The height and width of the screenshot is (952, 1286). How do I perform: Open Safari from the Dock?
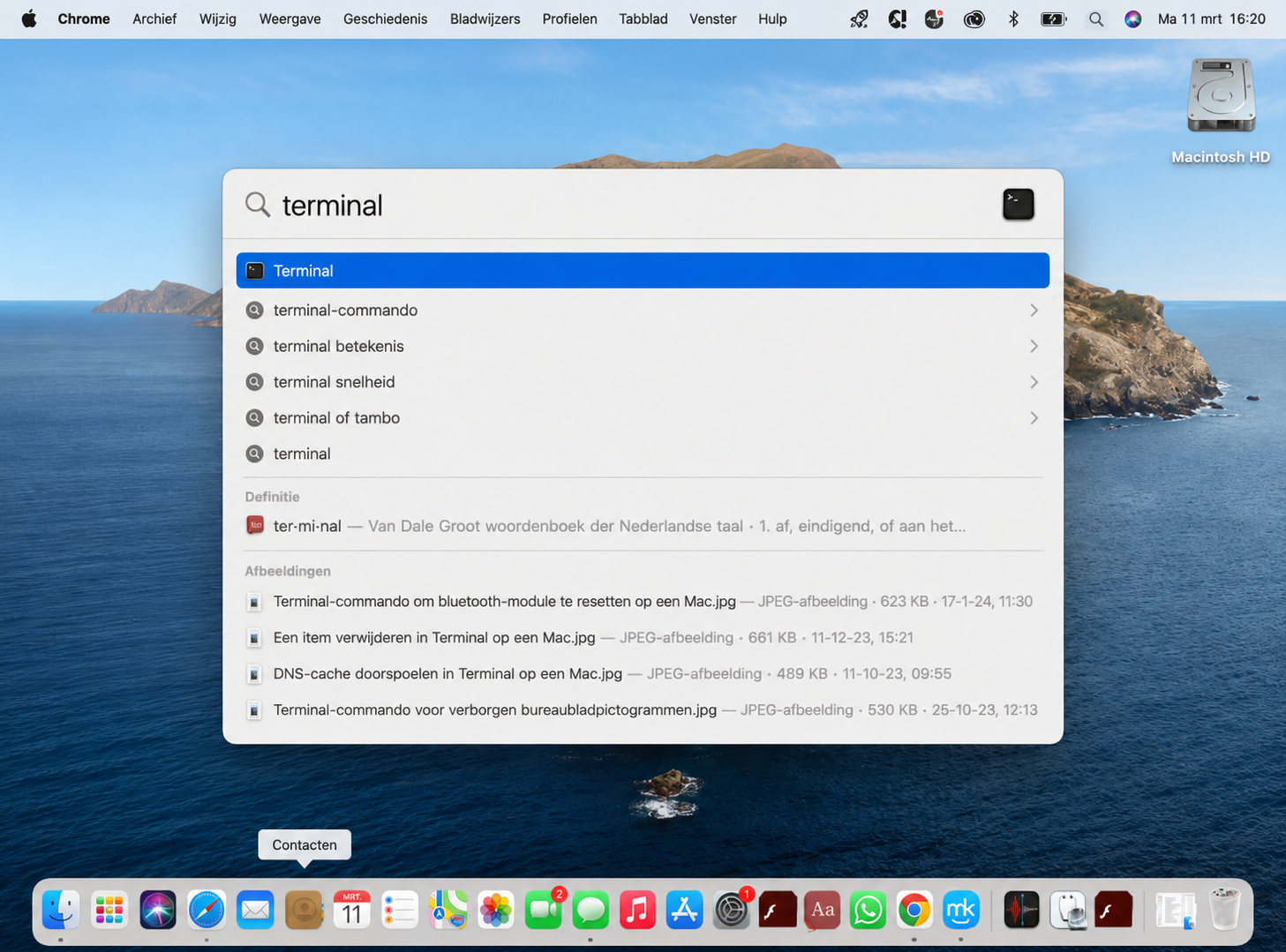coord(207,910)
